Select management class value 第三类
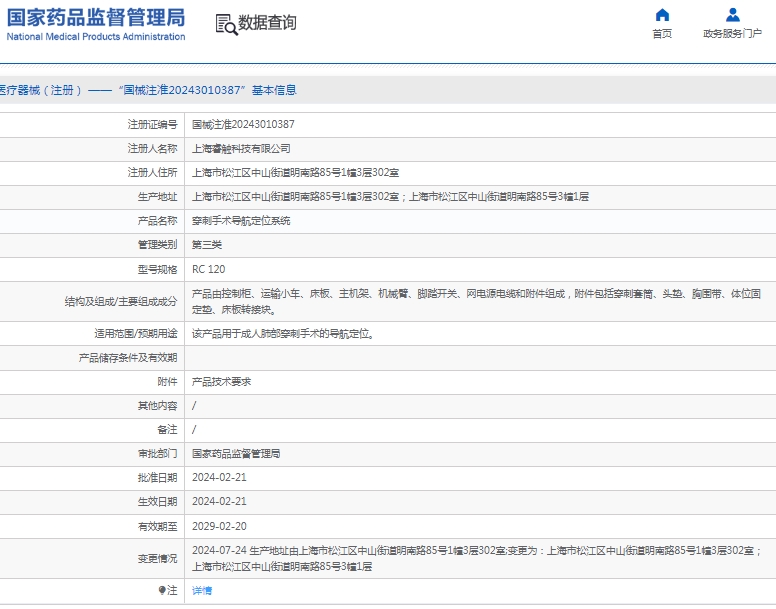776x609 pixels. (x=207, y=245)
